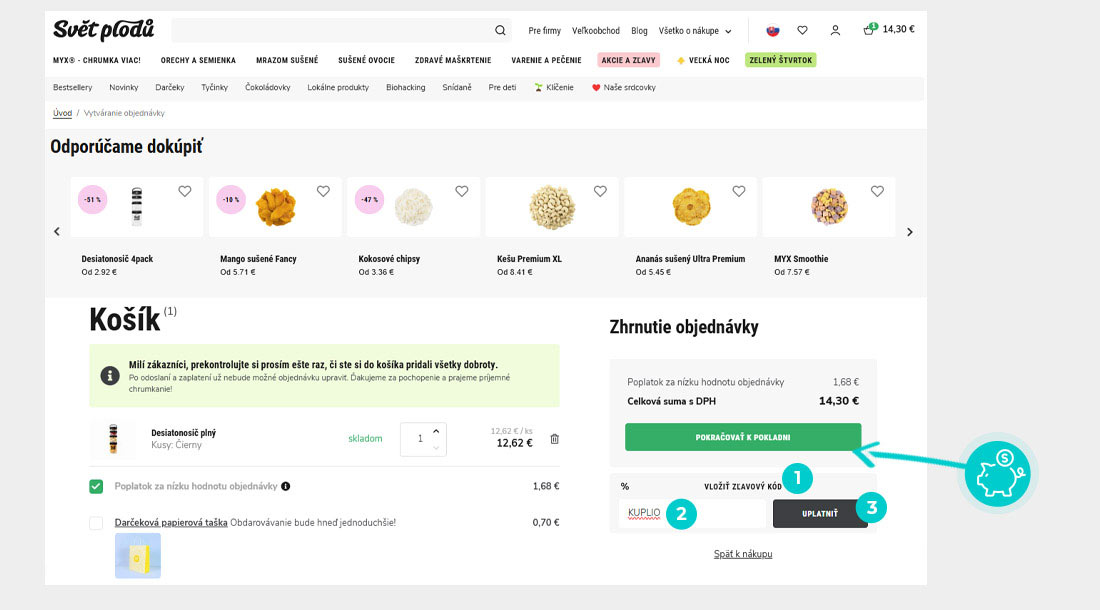Increase Desiatonosič quantity with up arrow

click(x=436, y=431)
